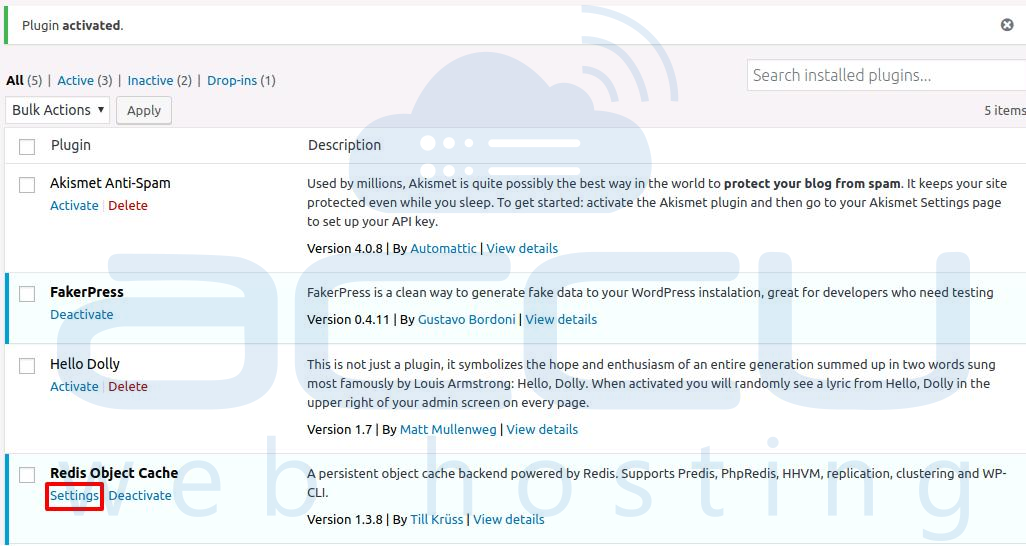Click the Plugin column header
Screen dimensions: 1026x546
pos(71,145)
